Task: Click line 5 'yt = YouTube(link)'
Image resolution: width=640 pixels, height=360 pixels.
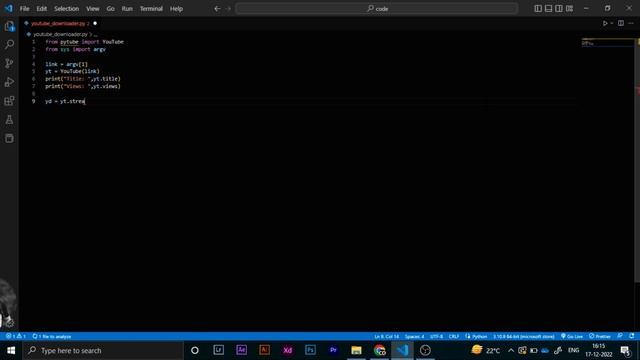Action: tap(72, 71)
